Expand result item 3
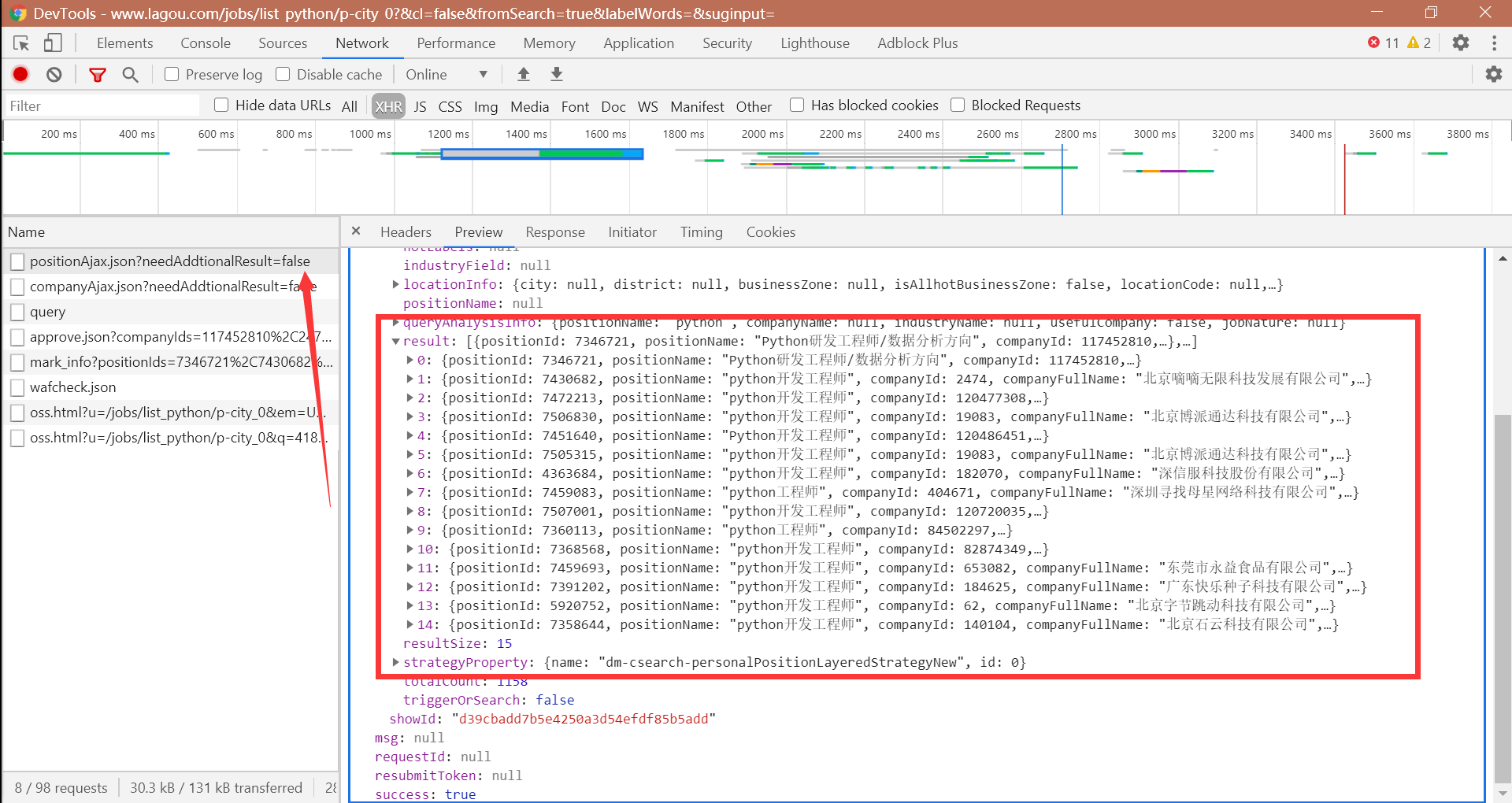Viewport: 1512px width, 803px height. (x=410, y=417)
